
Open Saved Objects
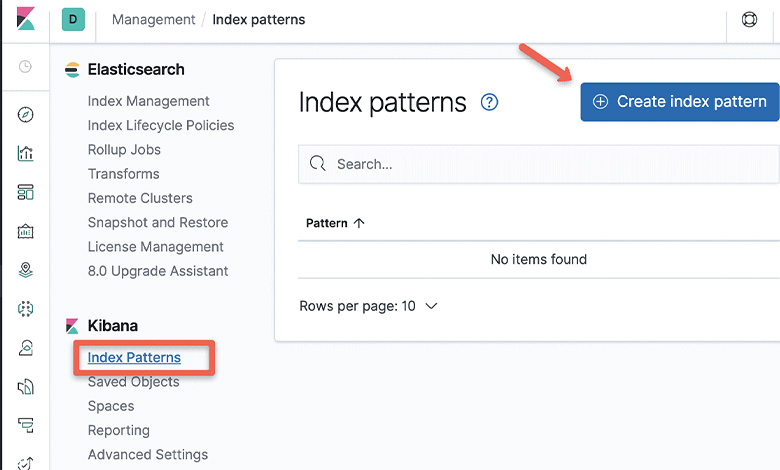pyautogui.click(x=133, y=381)
